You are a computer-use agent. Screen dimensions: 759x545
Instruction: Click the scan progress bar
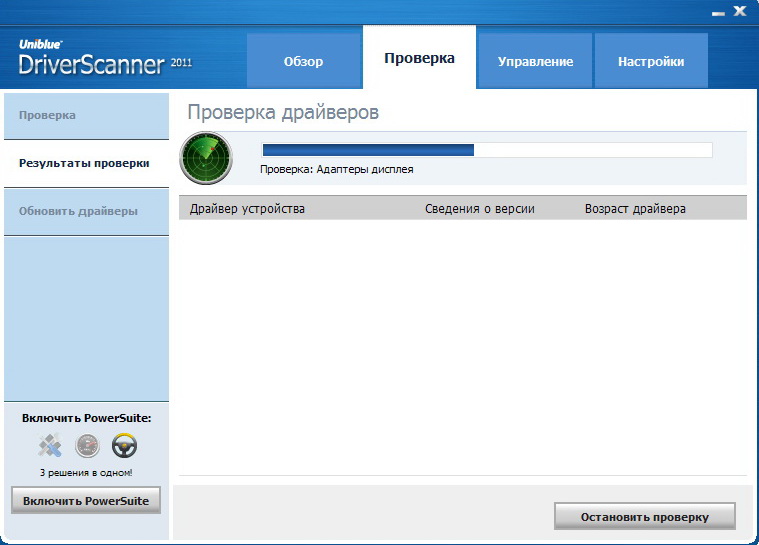point(486,150)
